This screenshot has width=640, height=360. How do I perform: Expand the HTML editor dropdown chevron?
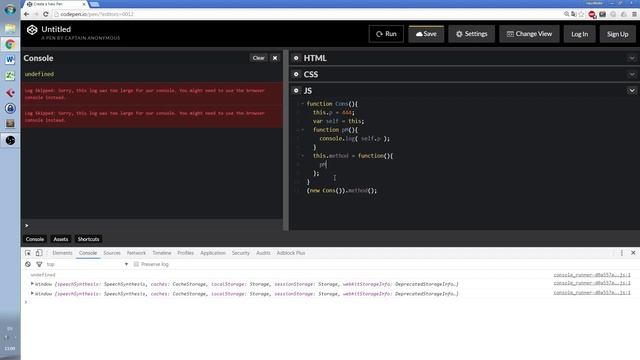tap(632, 58)
